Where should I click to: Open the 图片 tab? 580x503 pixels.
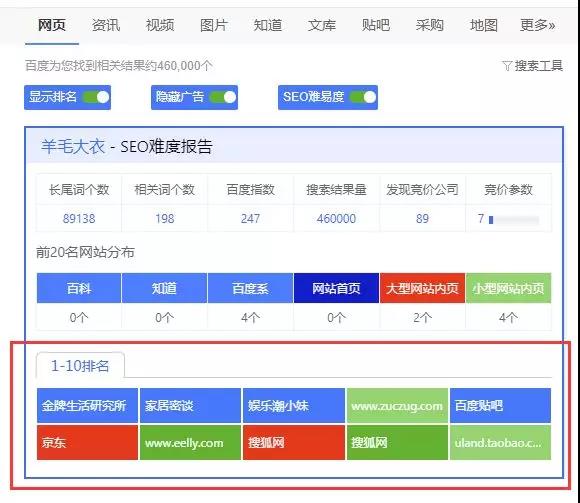tap(214, 25)
